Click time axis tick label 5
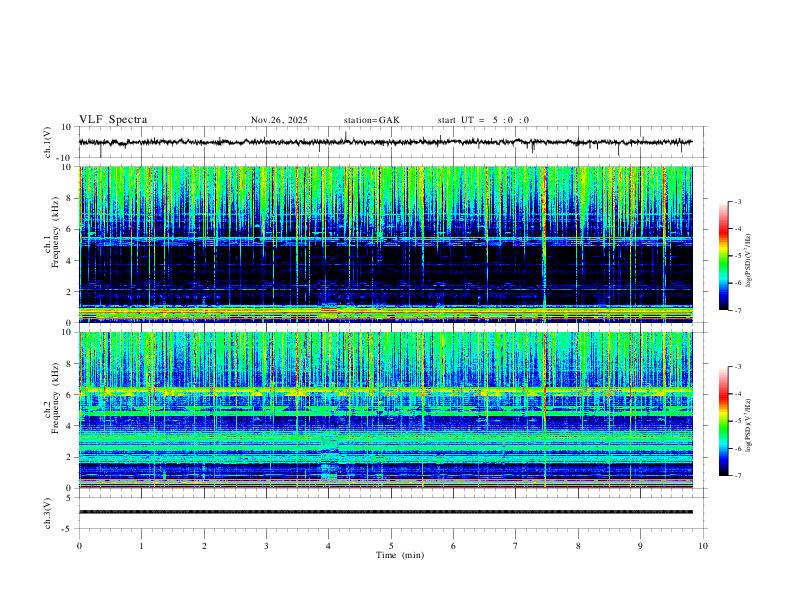This screenshot has width=792, height=612. 391,546
